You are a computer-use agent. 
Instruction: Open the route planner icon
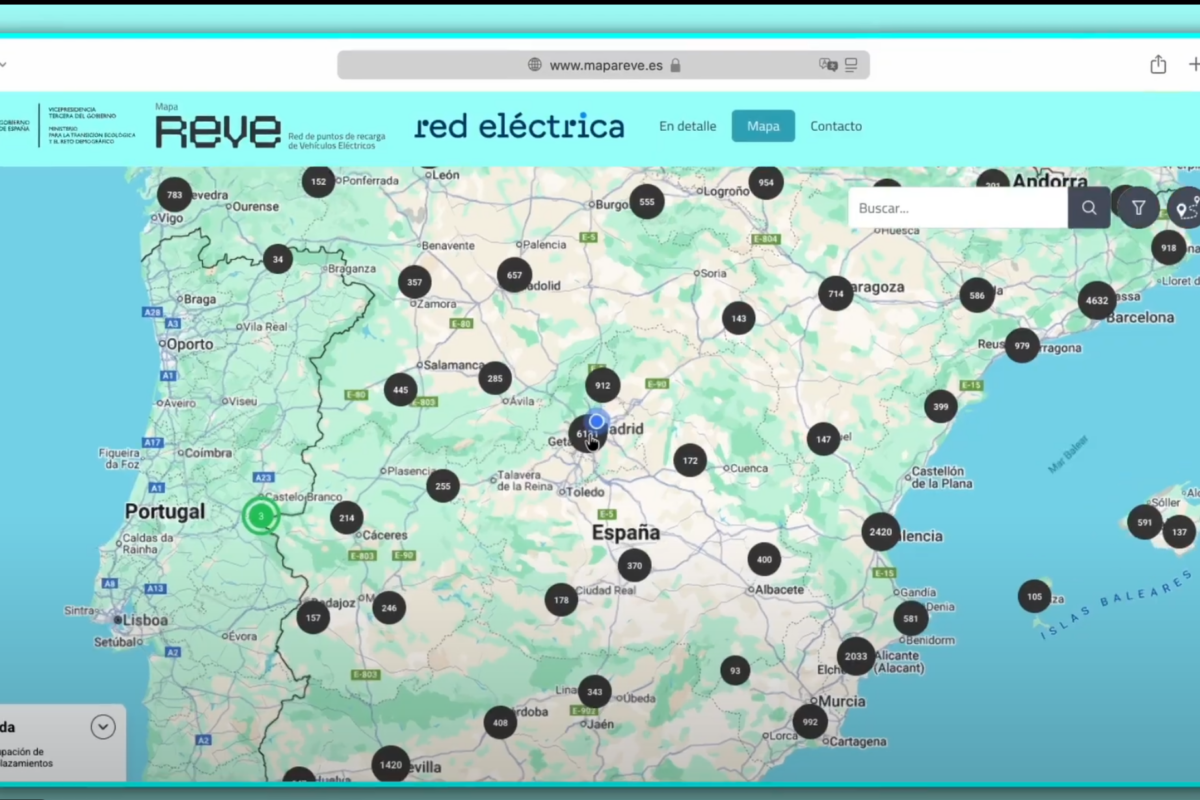1185,208
